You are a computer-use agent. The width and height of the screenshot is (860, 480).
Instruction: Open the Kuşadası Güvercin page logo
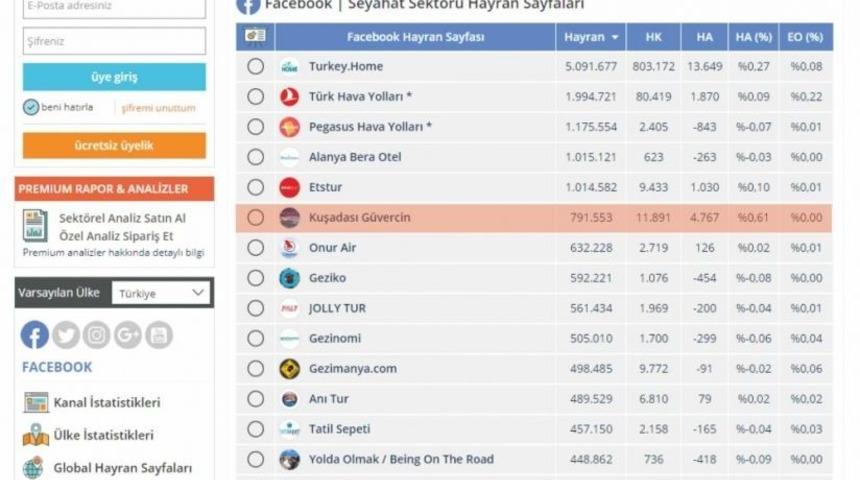pyautogui.click(x=289, y=217)
